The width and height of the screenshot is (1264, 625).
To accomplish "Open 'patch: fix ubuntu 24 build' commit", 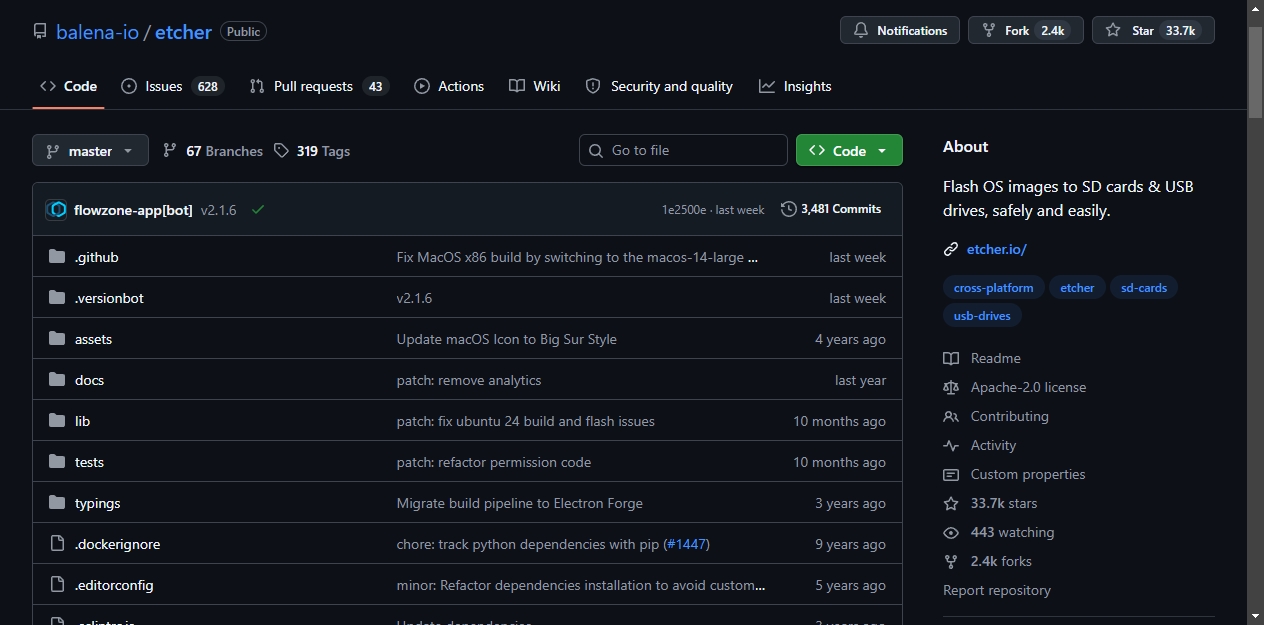I will coord(526,421).
